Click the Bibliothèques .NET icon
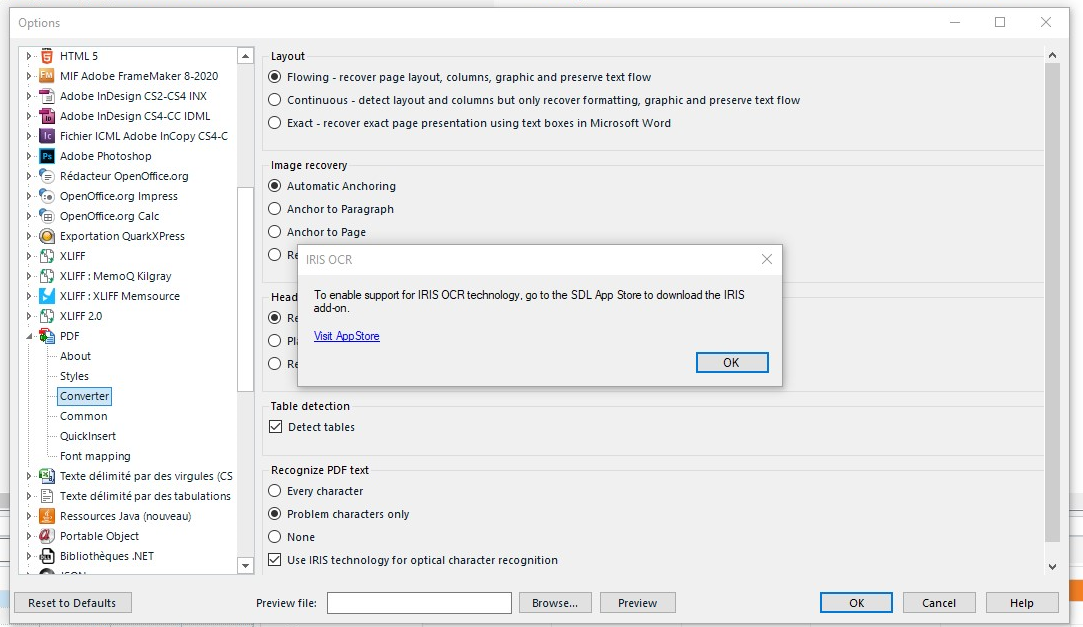The width and height of the screenshot is (1083, 627). tap(47, 556)
